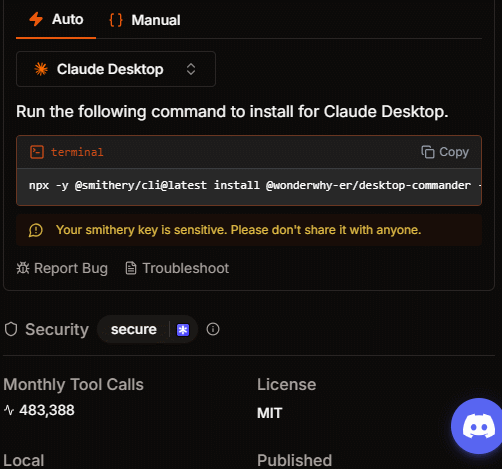Click the copy icon in terminal header
Screen dimensions: 502x469
tap(428, 152)
